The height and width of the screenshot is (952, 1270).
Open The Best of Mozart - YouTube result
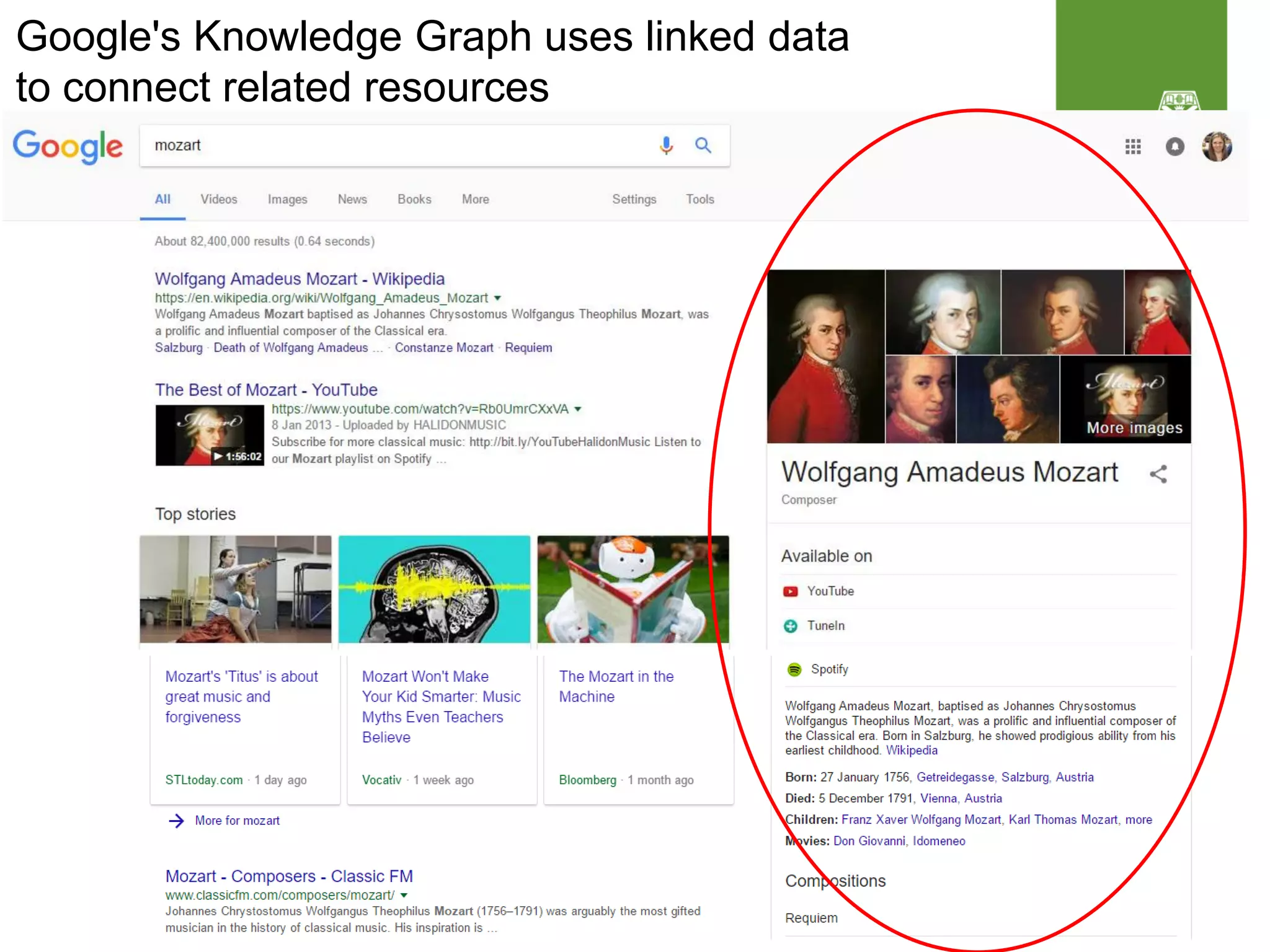click(x=266, y=390)
